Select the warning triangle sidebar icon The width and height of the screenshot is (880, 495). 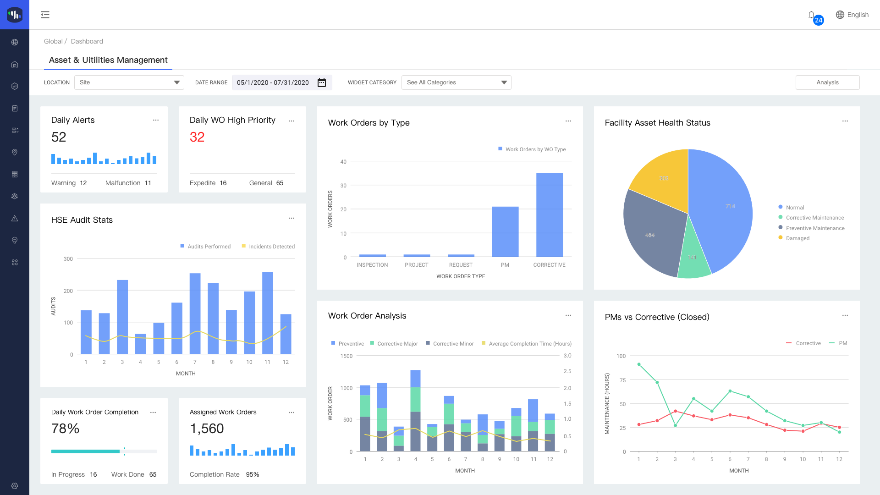click(x=15, y=218)
